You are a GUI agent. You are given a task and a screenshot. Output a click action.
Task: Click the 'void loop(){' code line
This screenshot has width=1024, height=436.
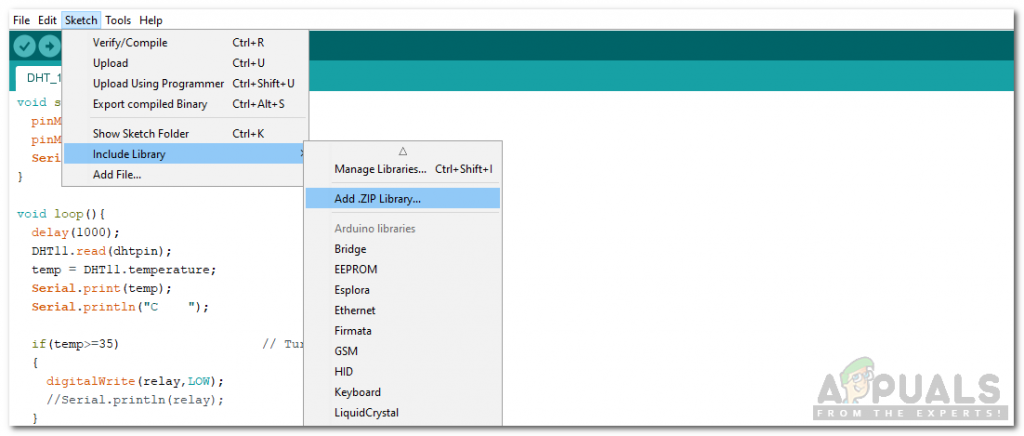[61, 213]
